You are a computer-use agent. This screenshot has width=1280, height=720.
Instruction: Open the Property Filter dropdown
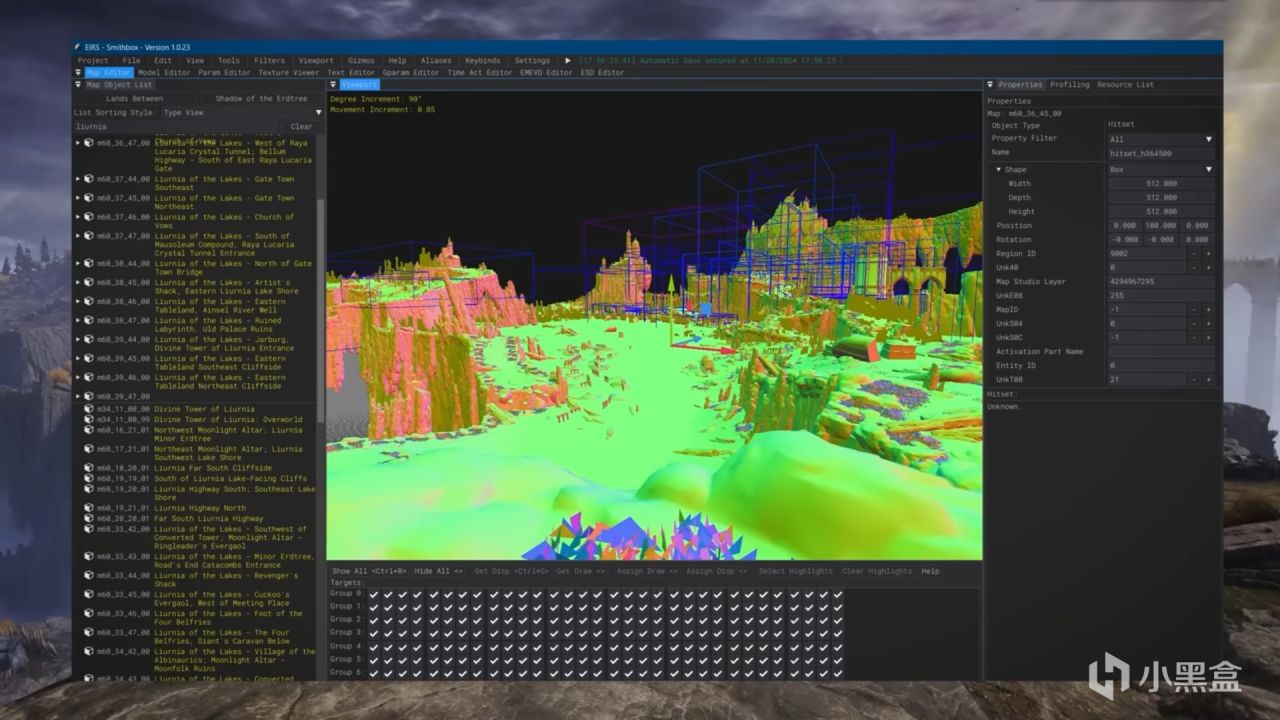pyautogui.click(x=1161, y=140)
